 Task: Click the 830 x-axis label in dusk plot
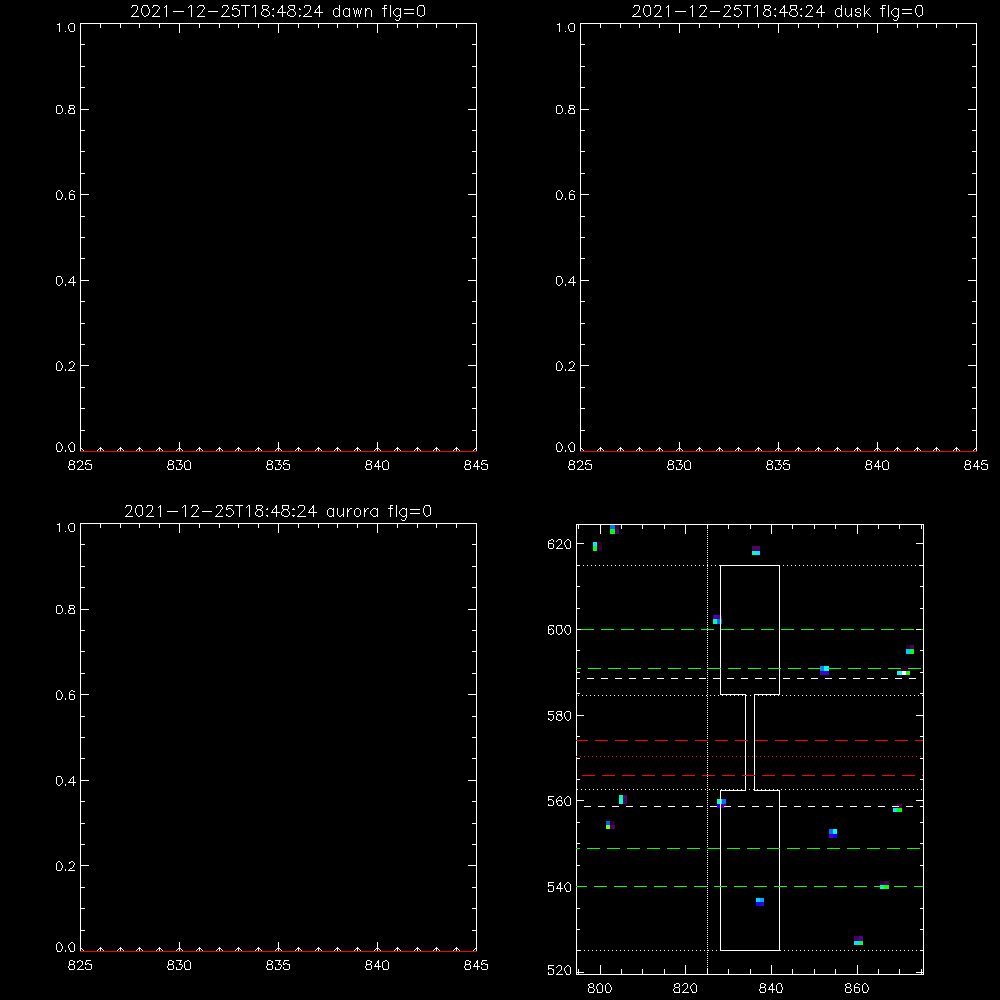[679, 465]
